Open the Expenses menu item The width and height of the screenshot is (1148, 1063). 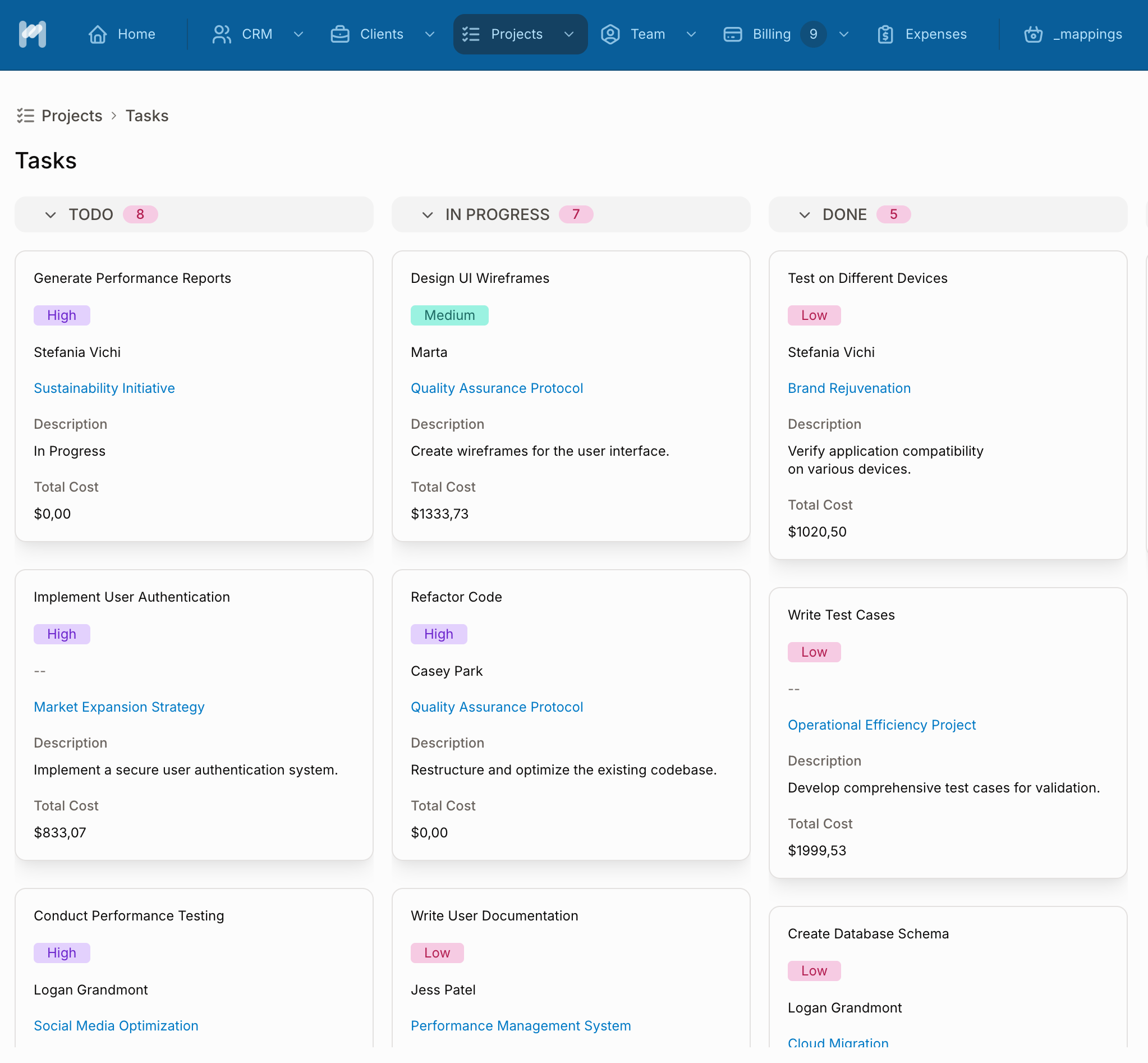tap(935, 34)
